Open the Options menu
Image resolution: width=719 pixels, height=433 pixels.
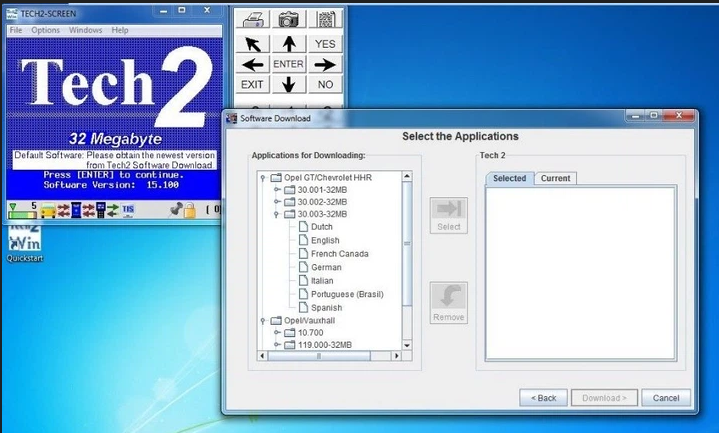[45, 30]
